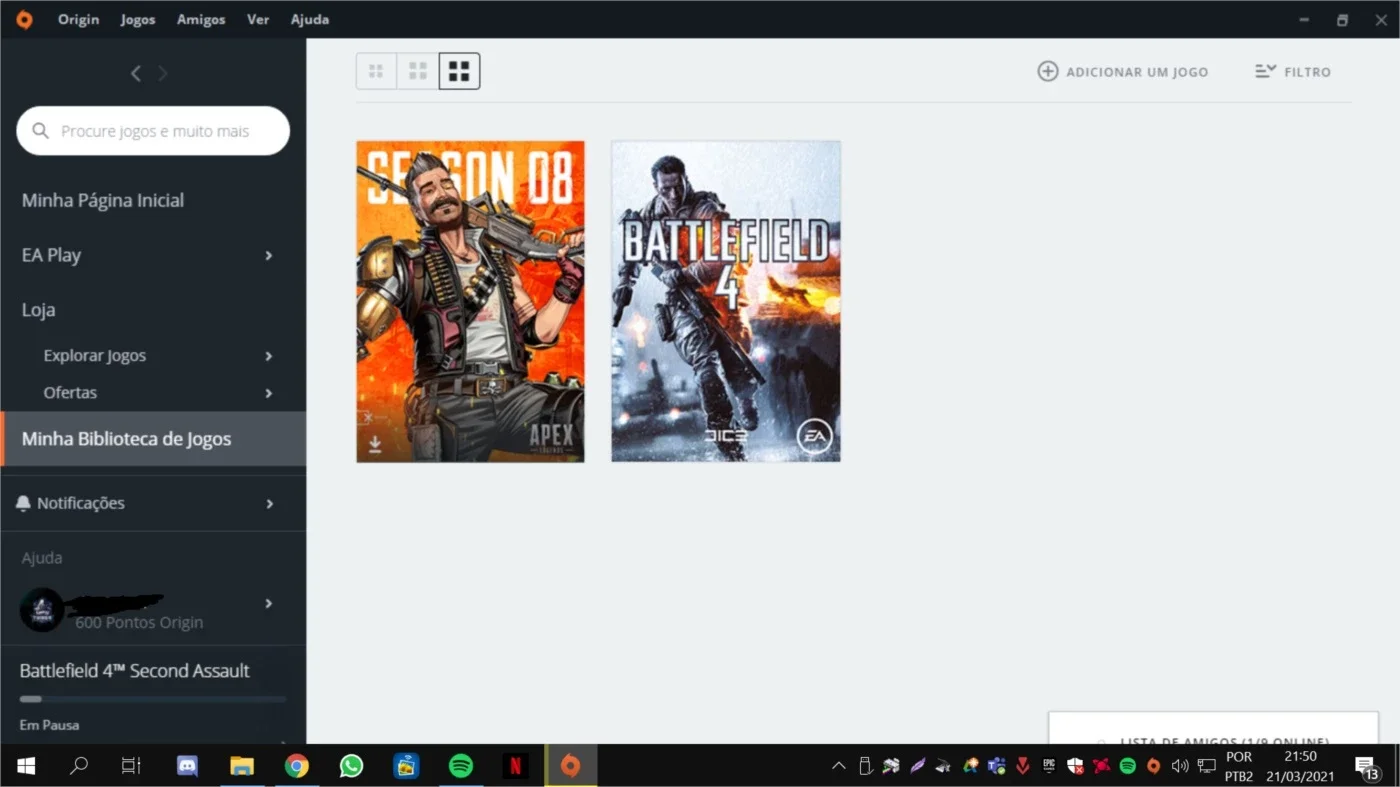1400x787 pixels.
Task: Click the POR PTB2 language indicator
Action: tap(1239, 766)
